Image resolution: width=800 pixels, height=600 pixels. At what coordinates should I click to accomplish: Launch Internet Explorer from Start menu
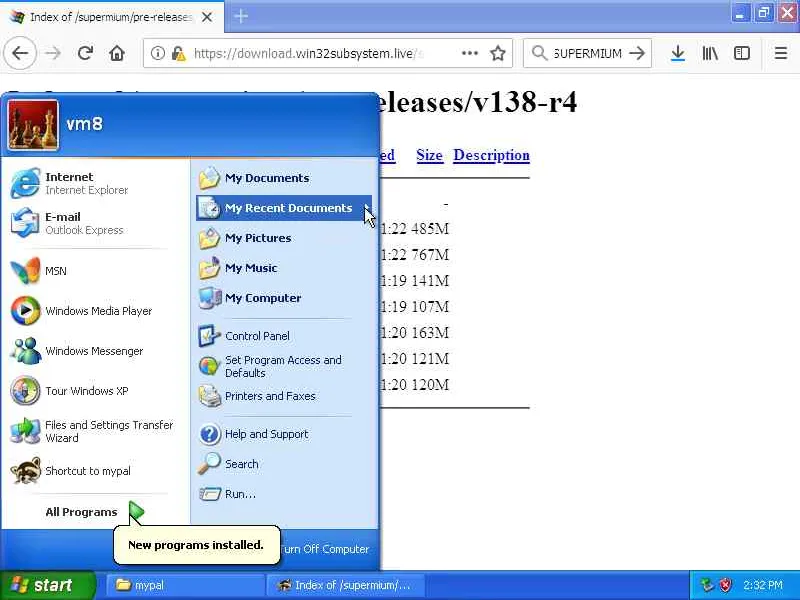pyautogui.click(x=94, y=183)
